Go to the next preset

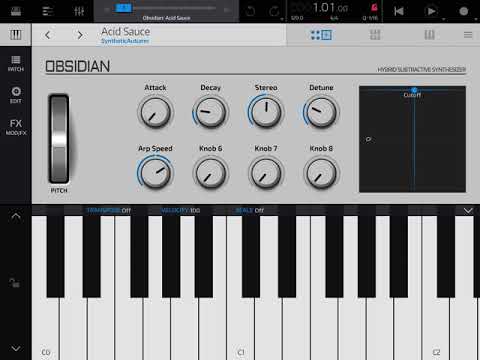(x=80, y=35)
